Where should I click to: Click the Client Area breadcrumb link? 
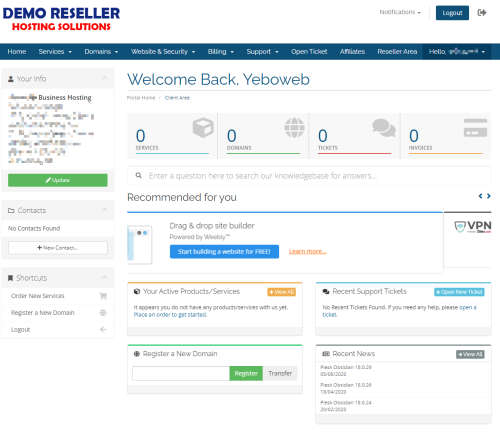[x=177, y=98]
